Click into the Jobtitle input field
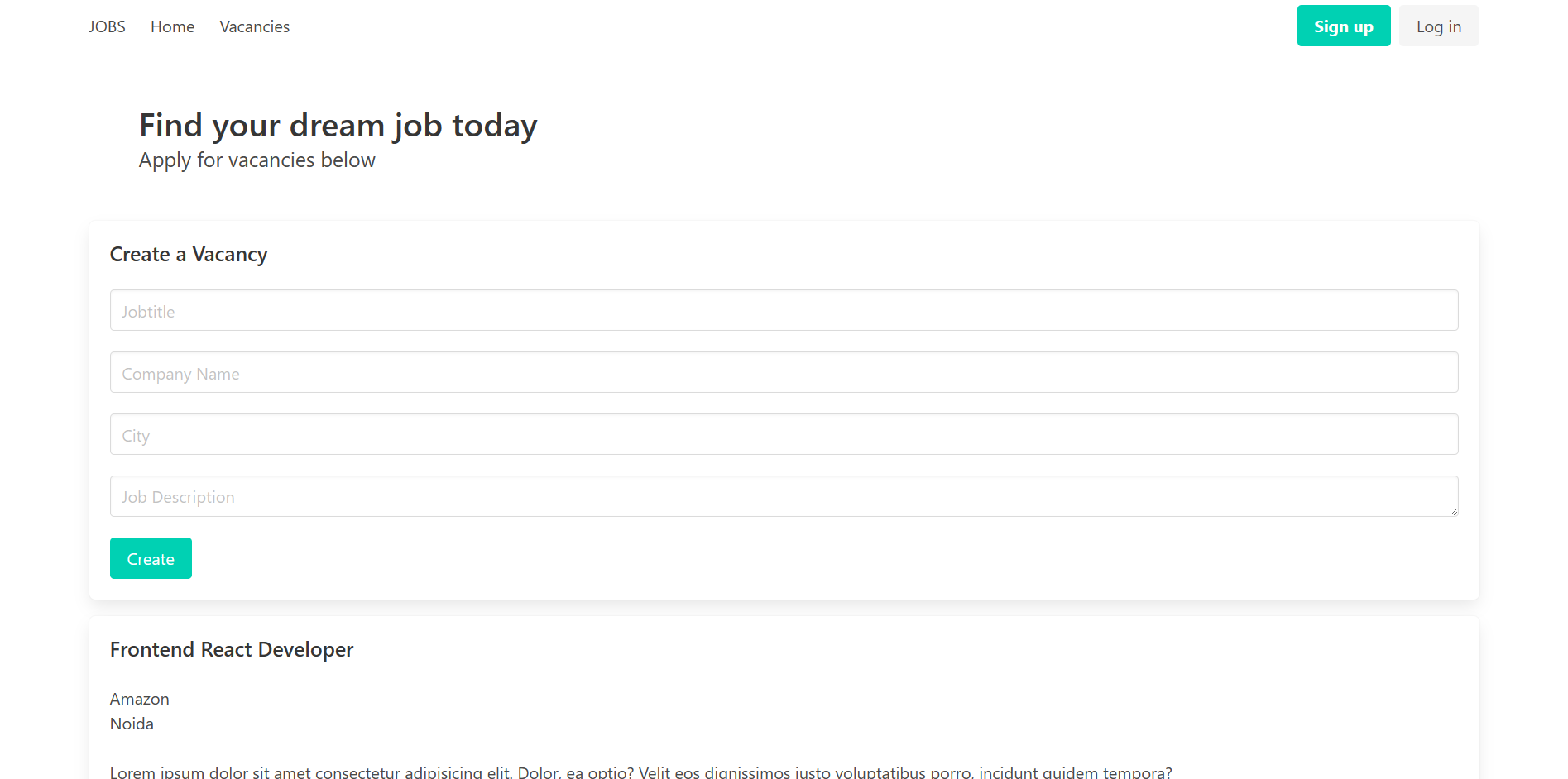Image resolution: width=1568 pixels, height=779 pixels. (784, 310)
